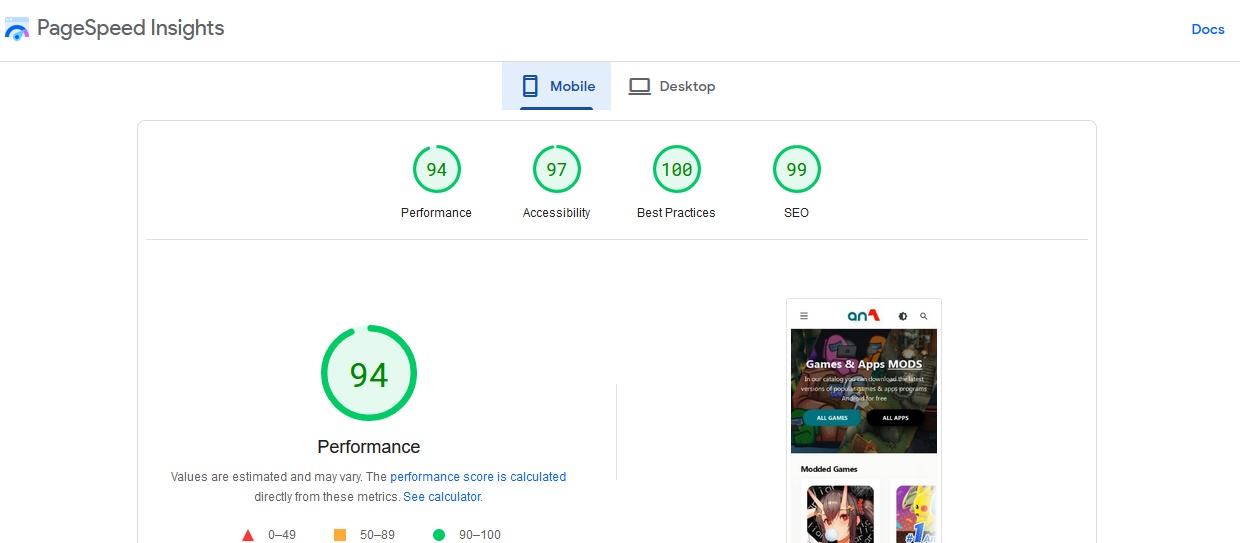This screenshot has height=543, width=1240.
Task: Click the dark mode icon in preview
Action: point(903,316)
